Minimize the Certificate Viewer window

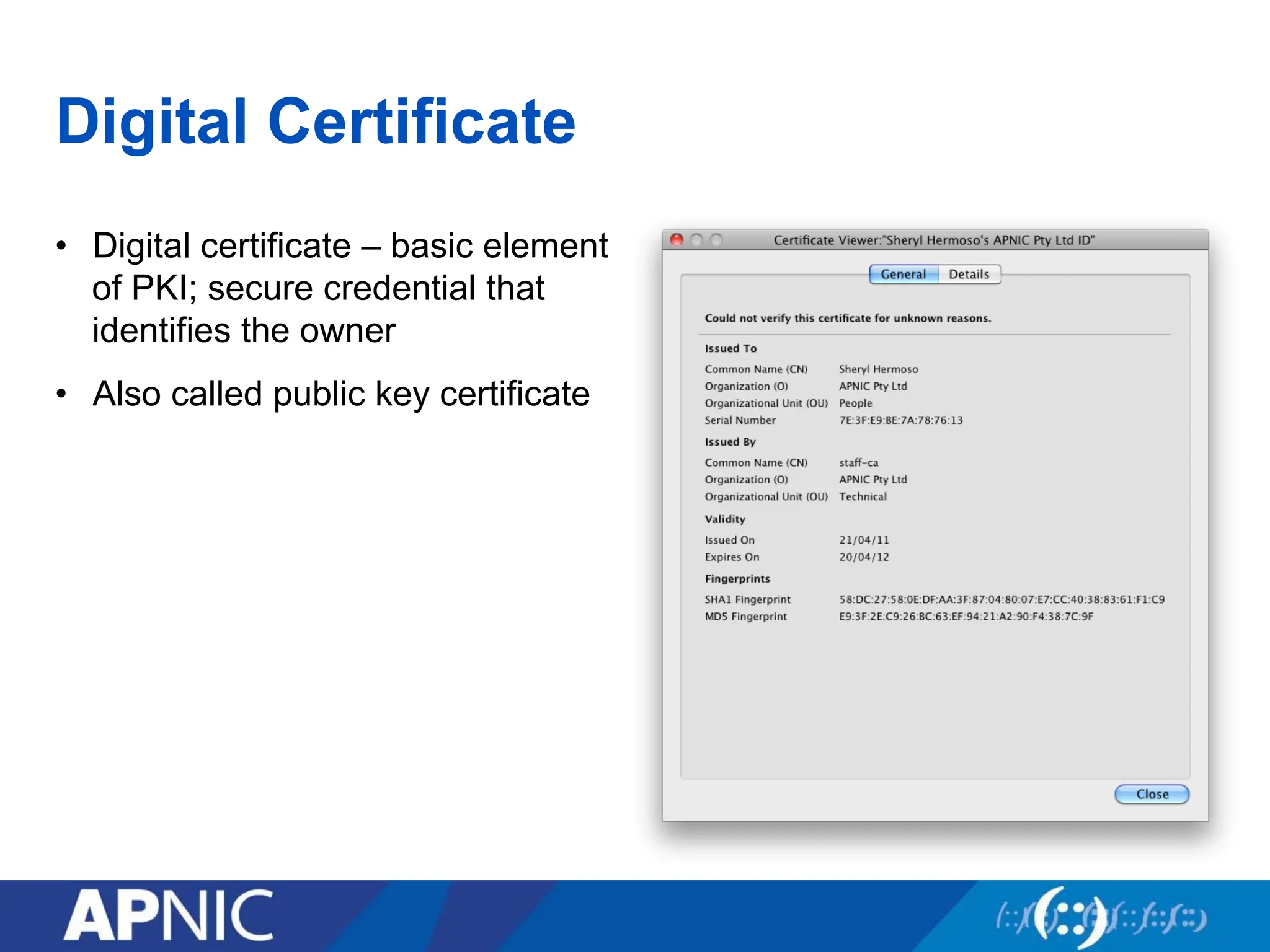[x=697, y=240]
